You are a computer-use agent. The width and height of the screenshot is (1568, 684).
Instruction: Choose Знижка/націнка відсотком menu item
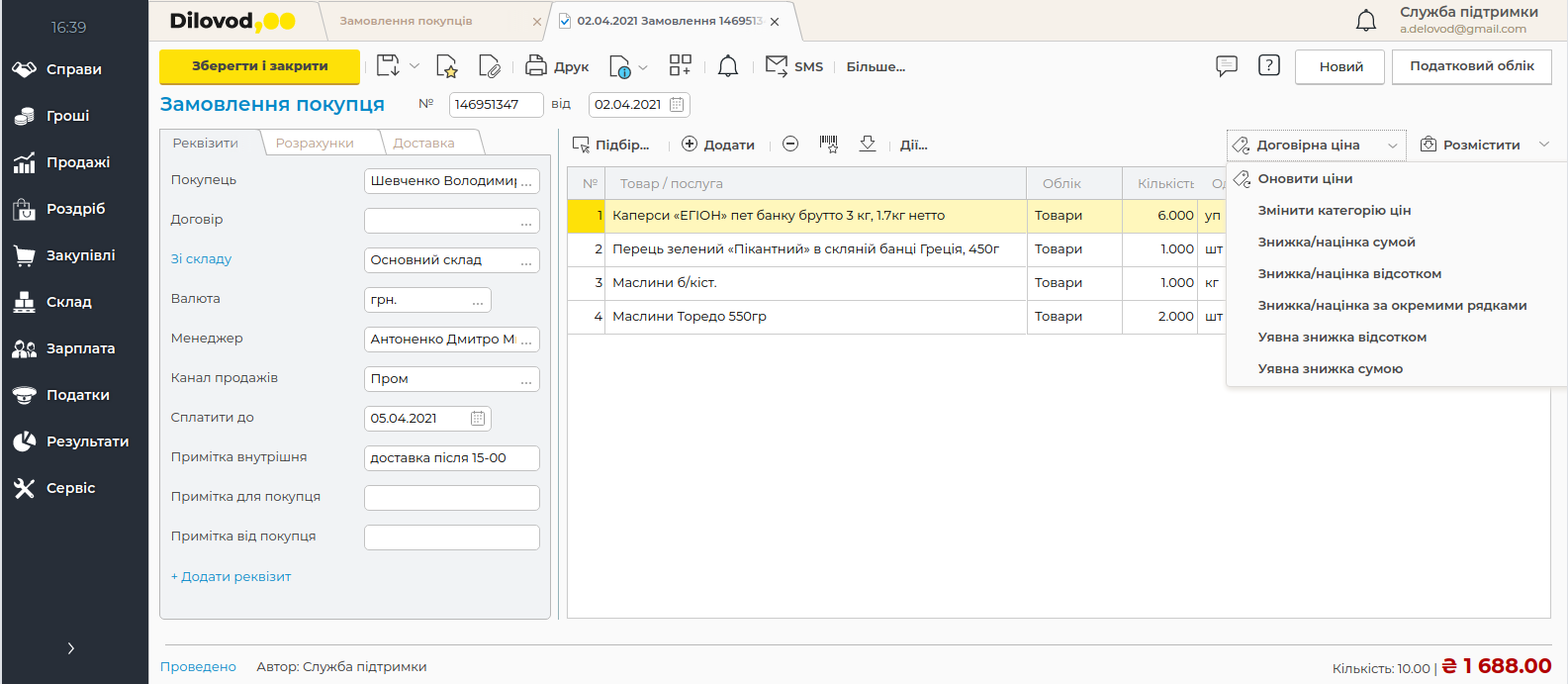click(x=1349, y=274)
